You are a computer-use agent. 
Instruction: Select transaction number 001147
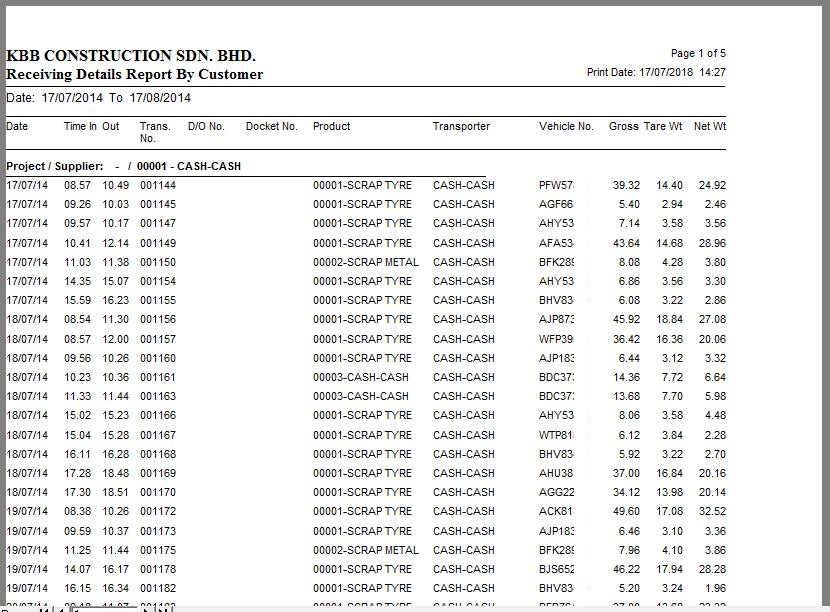pyautogui.click(x=158, y=223)
